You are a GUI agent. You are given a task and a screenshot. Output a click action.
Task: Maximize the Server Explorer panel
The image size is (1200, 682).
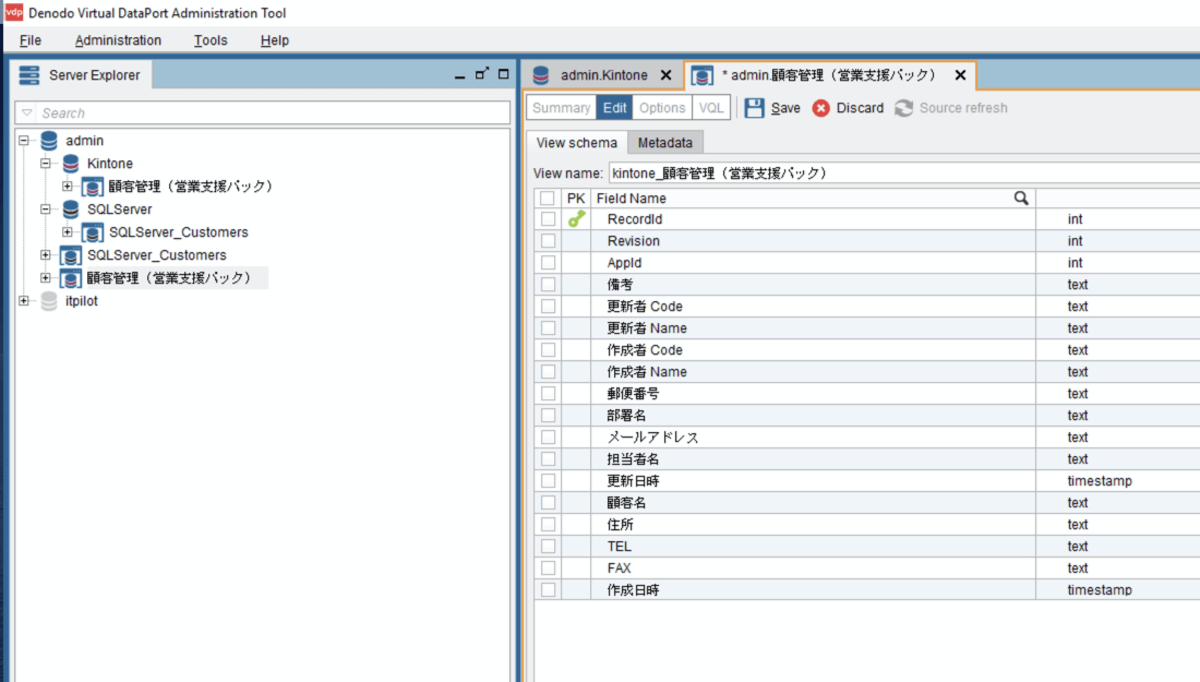(x=504, y=74)
